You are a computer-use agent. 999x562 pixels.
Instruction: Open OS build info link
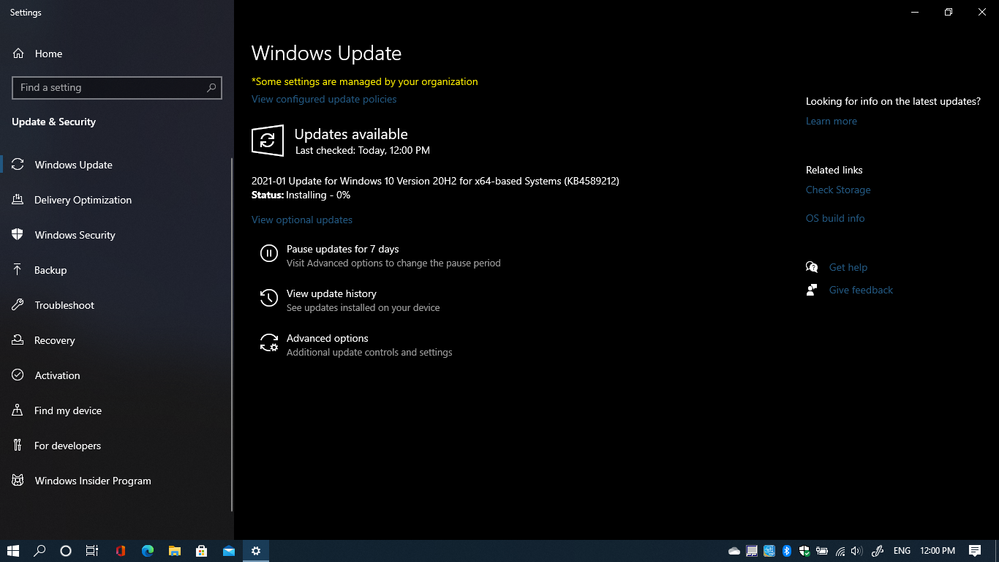(835, 218)
